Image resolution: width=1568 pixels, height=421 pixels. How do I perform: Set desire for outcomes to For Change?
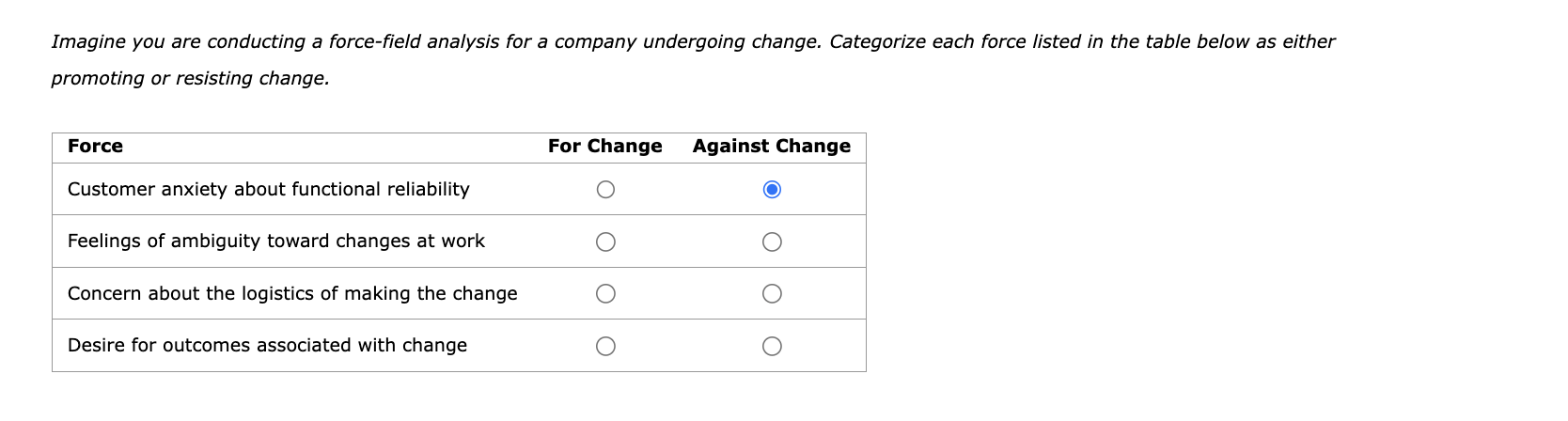point(605,347)
